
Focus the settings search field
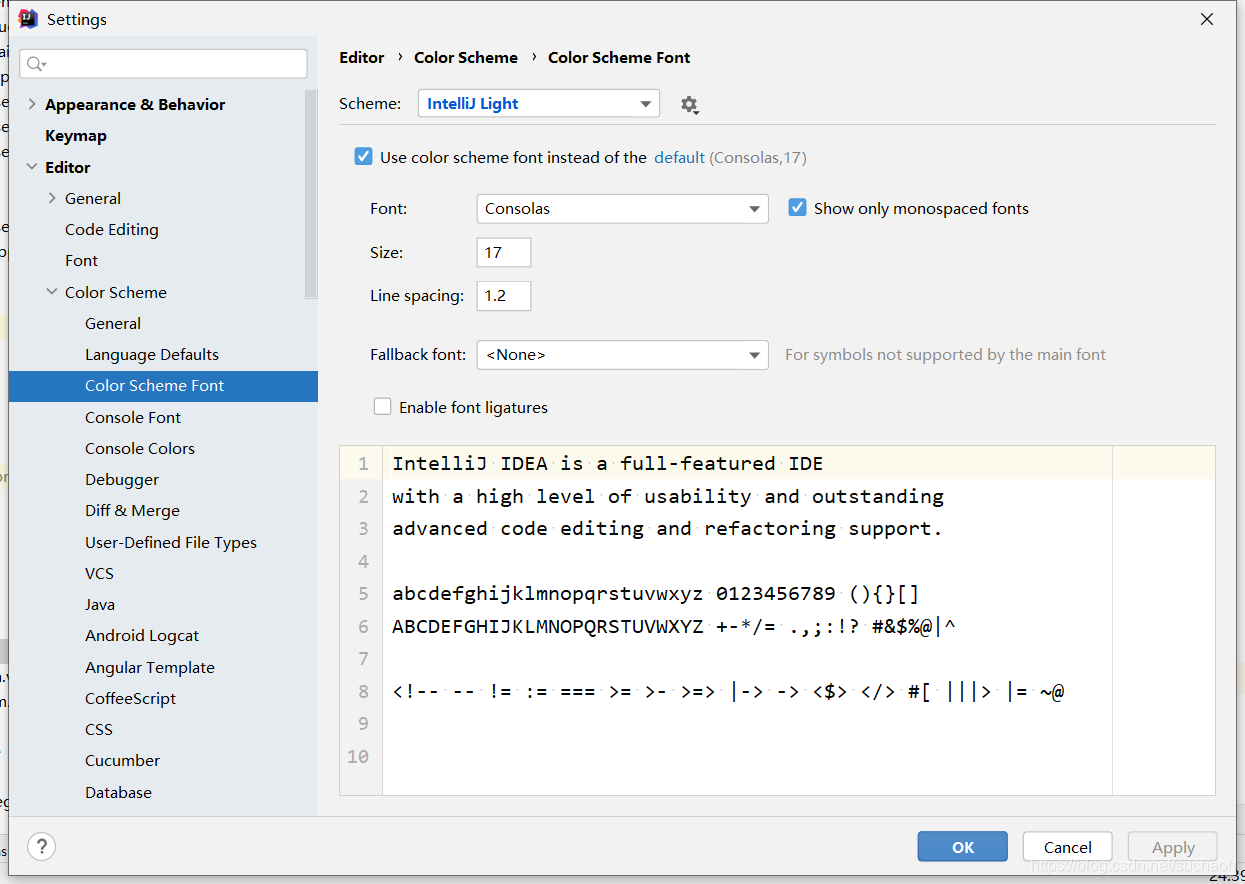pyautogui.click(x=163, y=64)
